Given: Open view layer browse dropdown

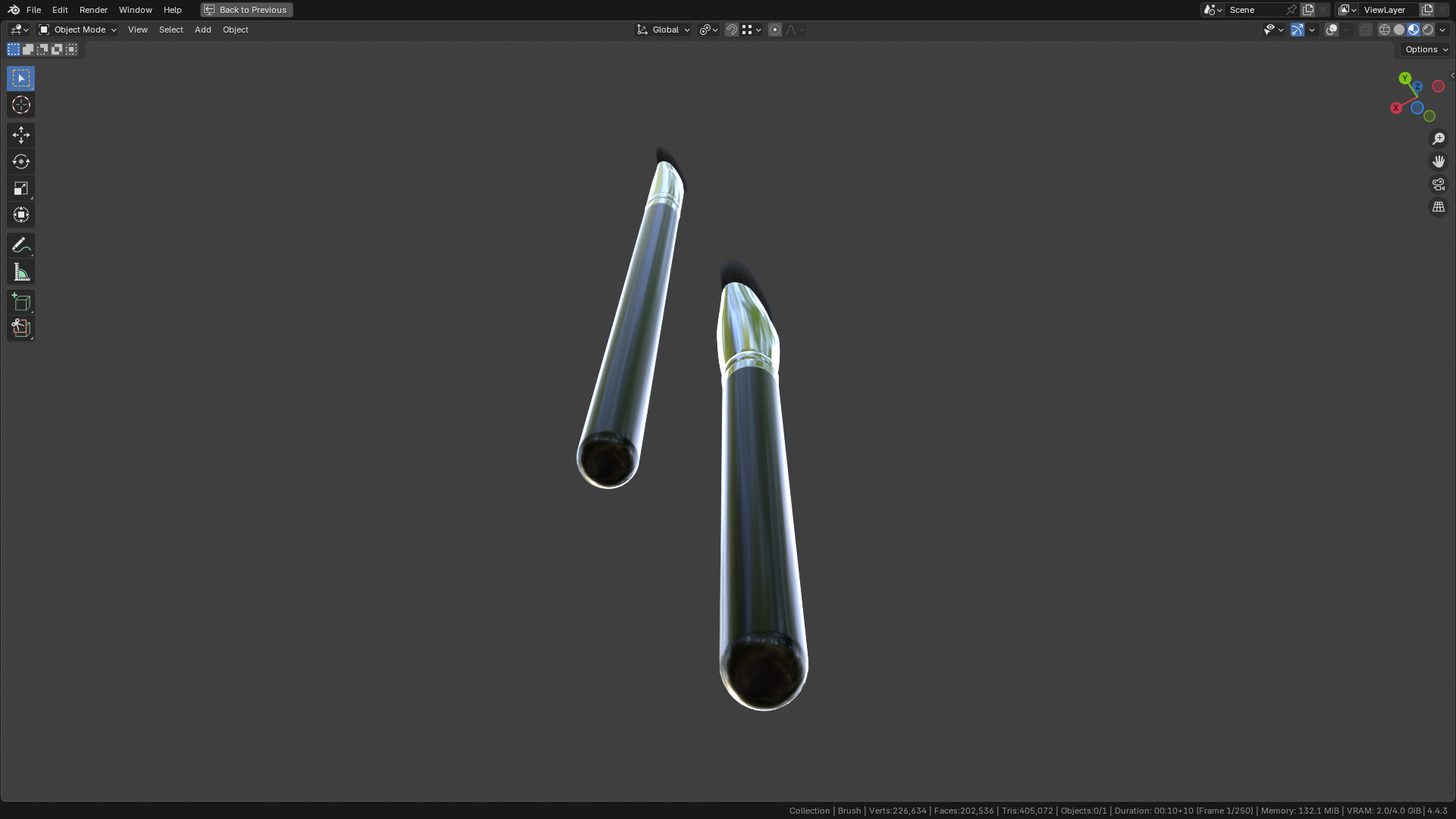Looking at the screenshot, I should coord(1348,10).
